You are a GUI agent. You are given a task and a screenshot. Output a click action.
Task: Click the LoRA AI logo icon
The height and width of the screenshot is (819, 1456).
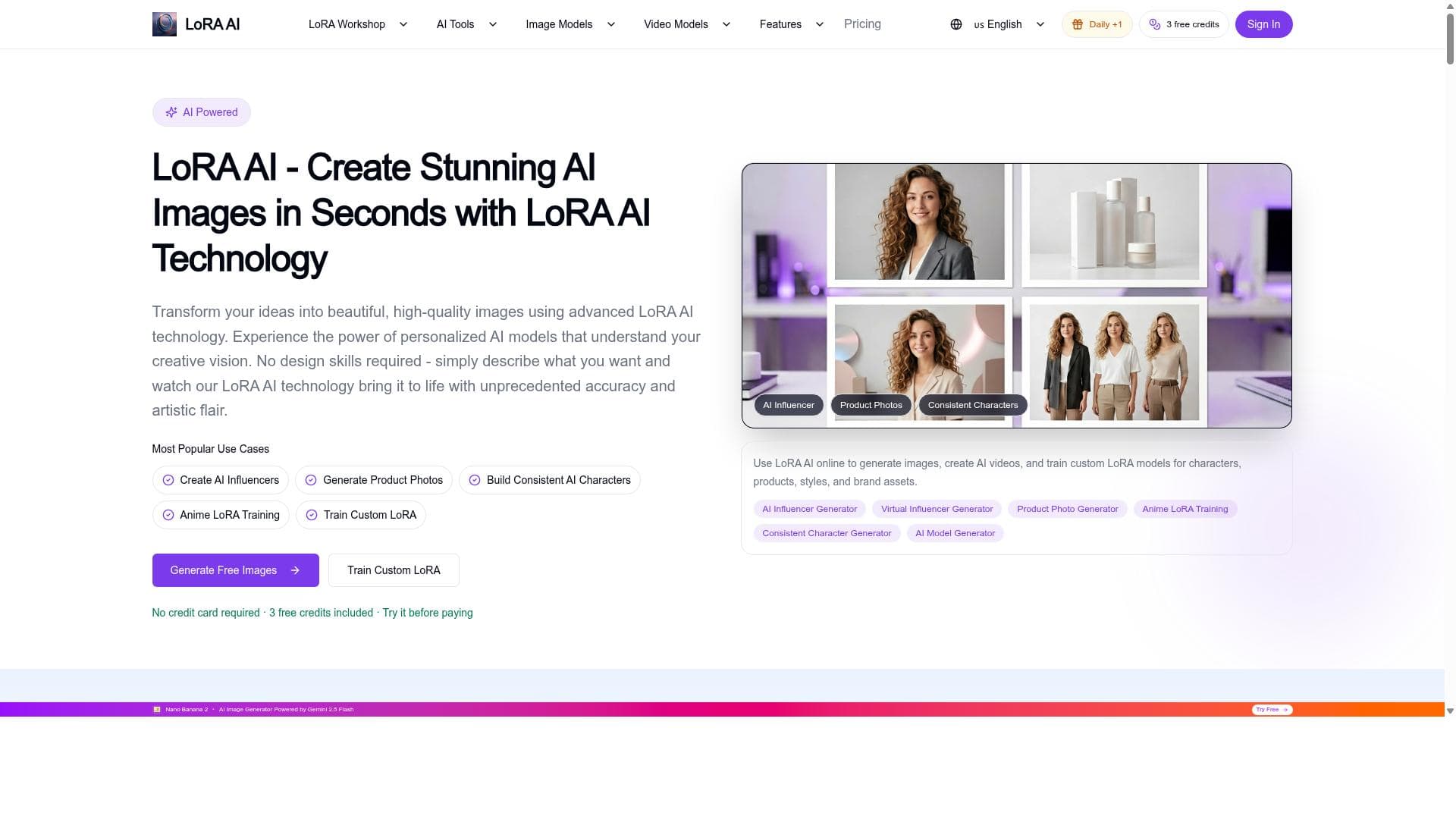[x=164, y=24]
